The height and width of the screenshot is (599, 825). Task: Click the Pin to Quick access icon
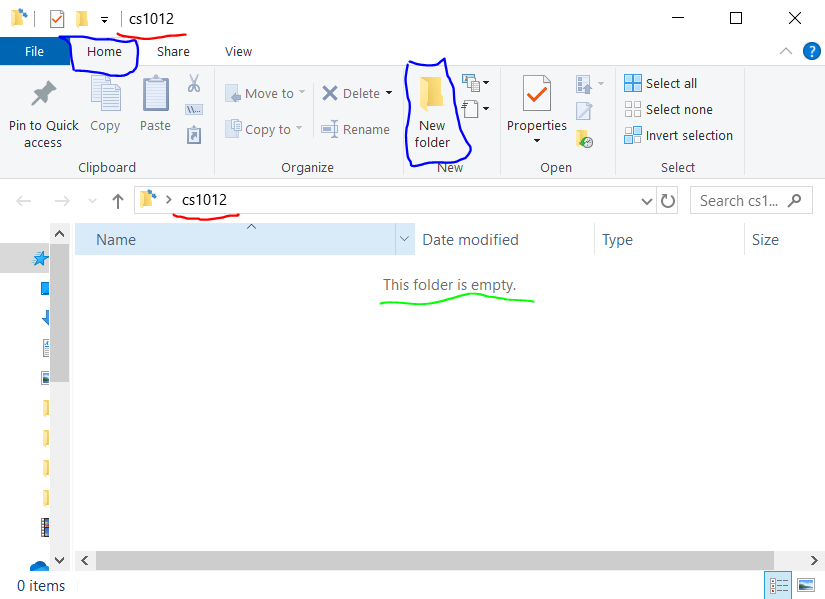coord(43,96)
